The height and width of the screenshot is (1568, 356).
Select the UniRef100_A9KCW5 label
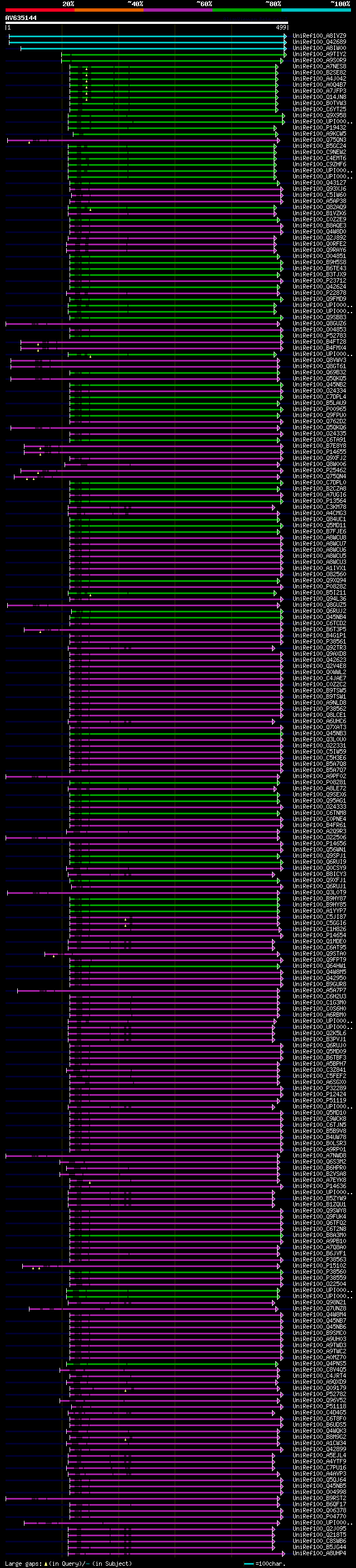tap(319, 134)
